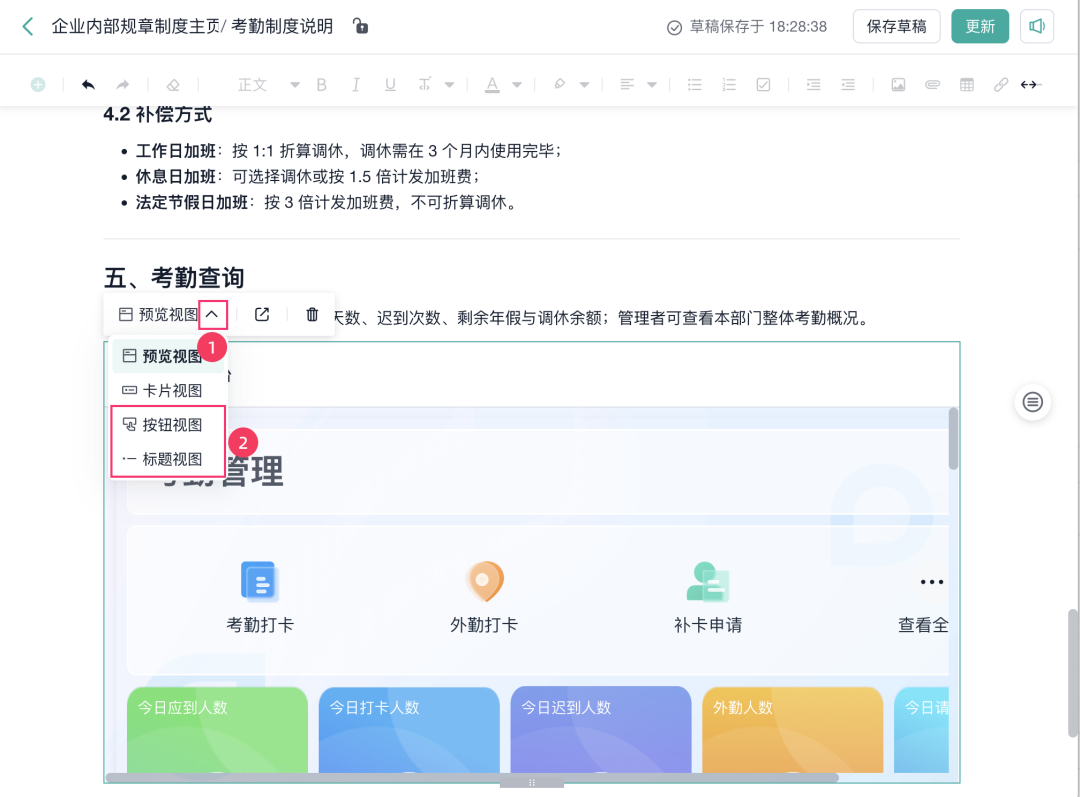Click the second indent icon
The width and height of the screenshot is (1080, 797).
848,85
